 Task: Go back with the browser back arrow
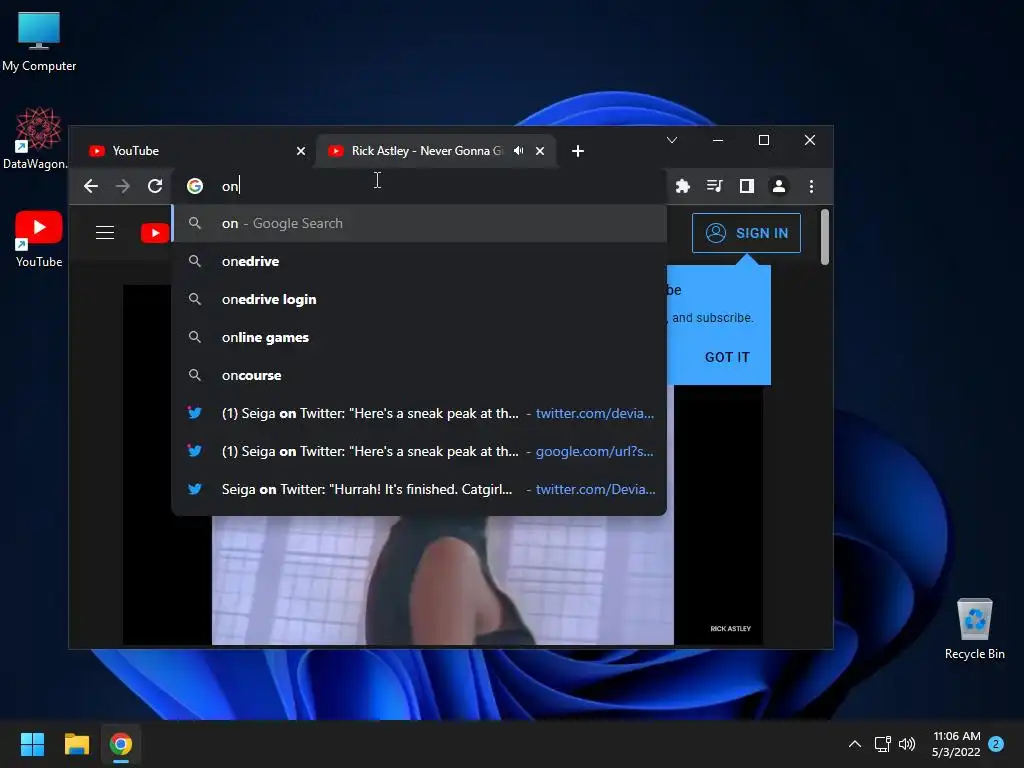point(91,186)
